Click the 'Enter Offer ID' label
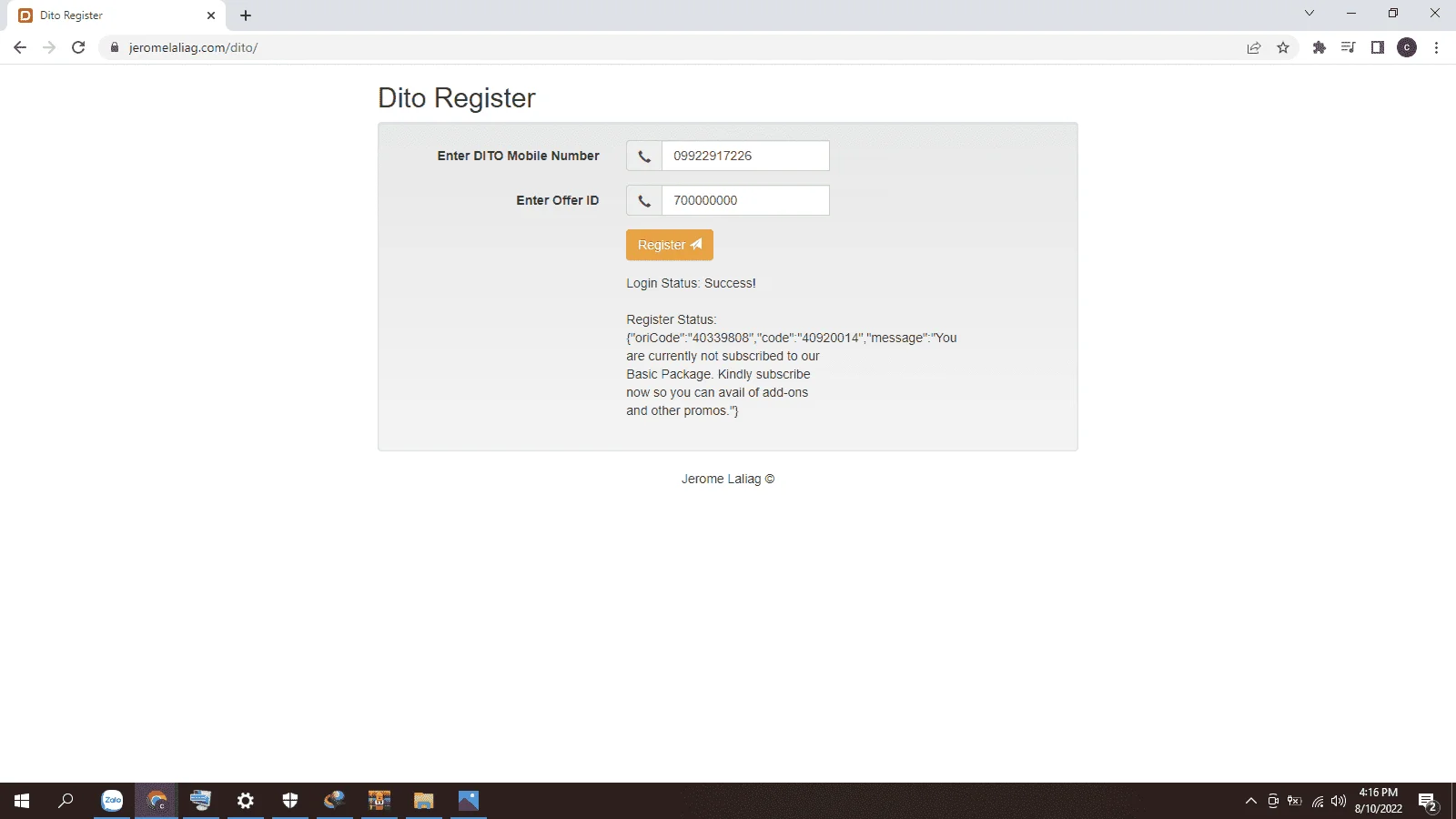1456x819 pixels. tap(558, 200)
